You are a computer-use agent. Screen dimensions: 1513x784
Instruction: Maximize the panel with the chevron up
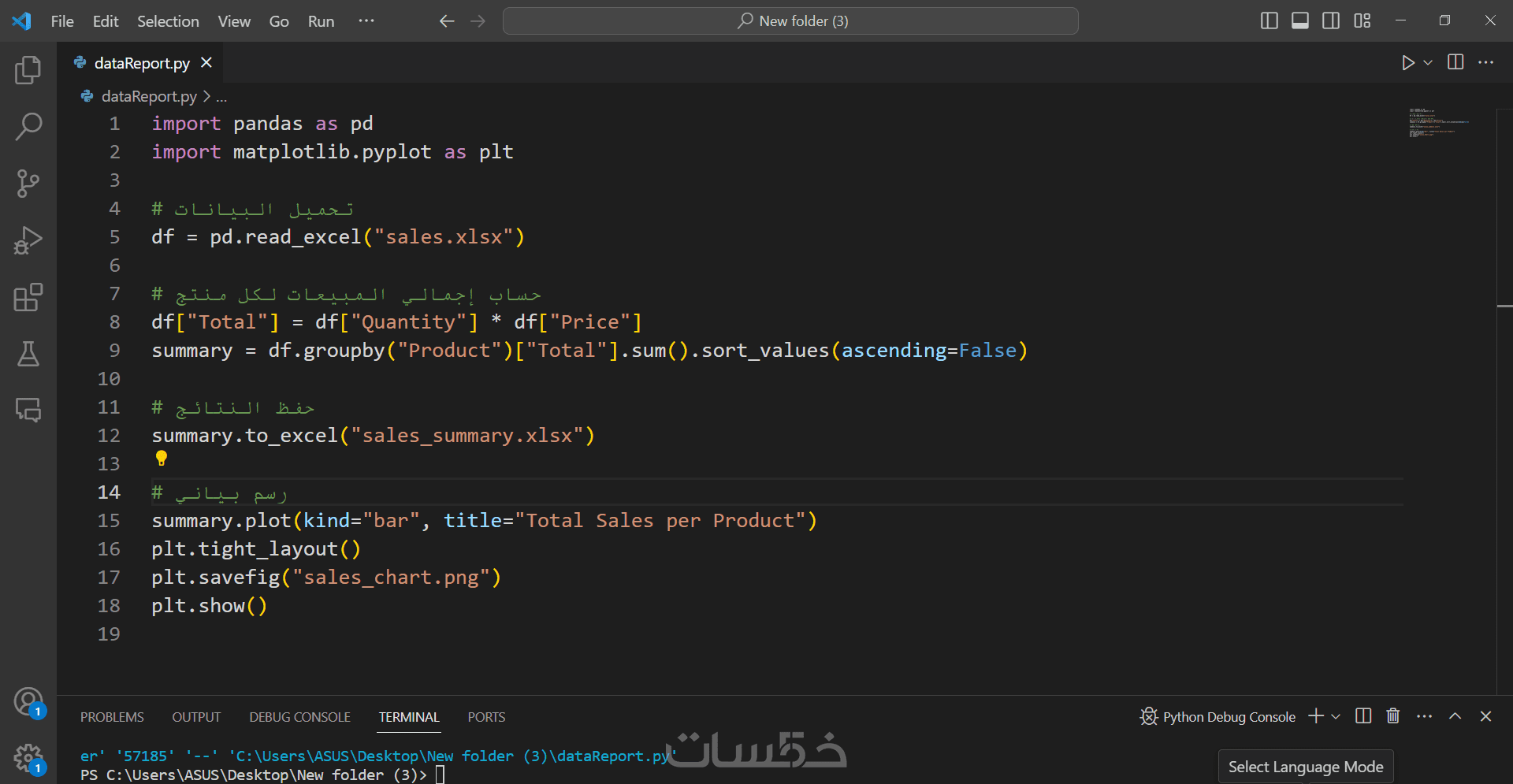click(1455, 716)
